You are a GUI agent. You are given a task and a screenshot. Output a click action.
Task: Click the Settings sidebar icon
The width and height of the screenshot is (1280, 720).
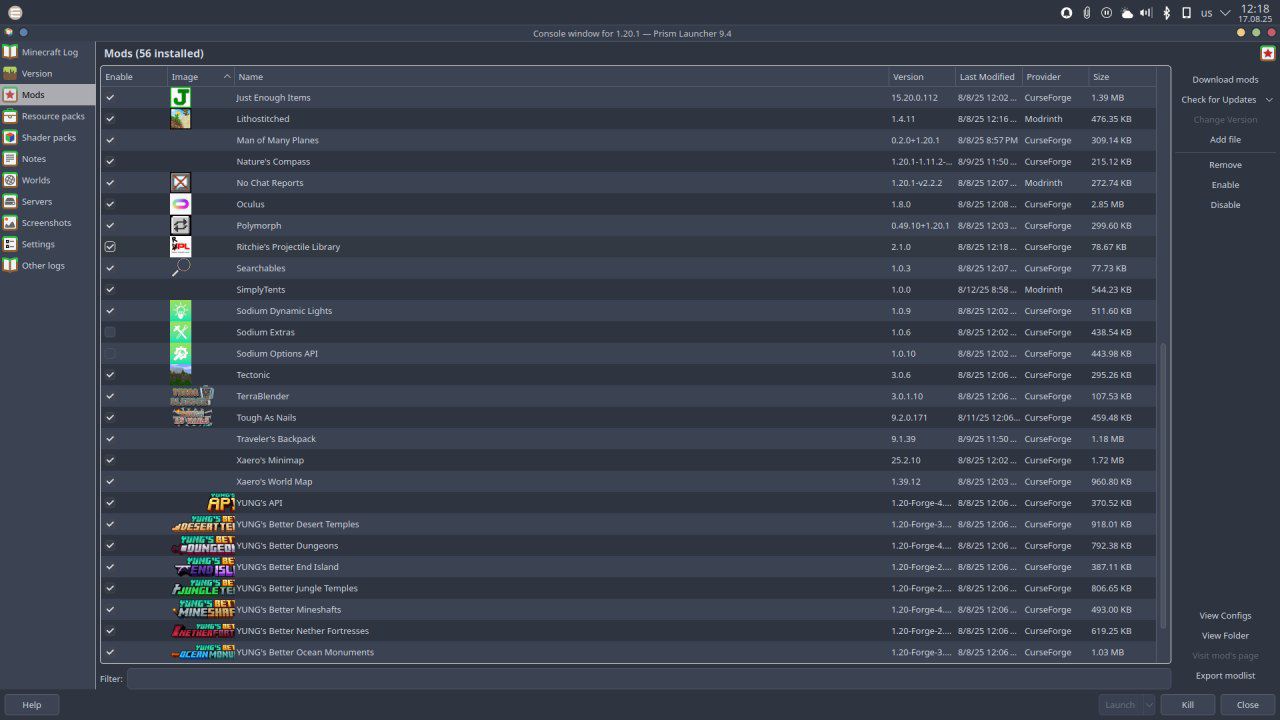coord(10,244)
